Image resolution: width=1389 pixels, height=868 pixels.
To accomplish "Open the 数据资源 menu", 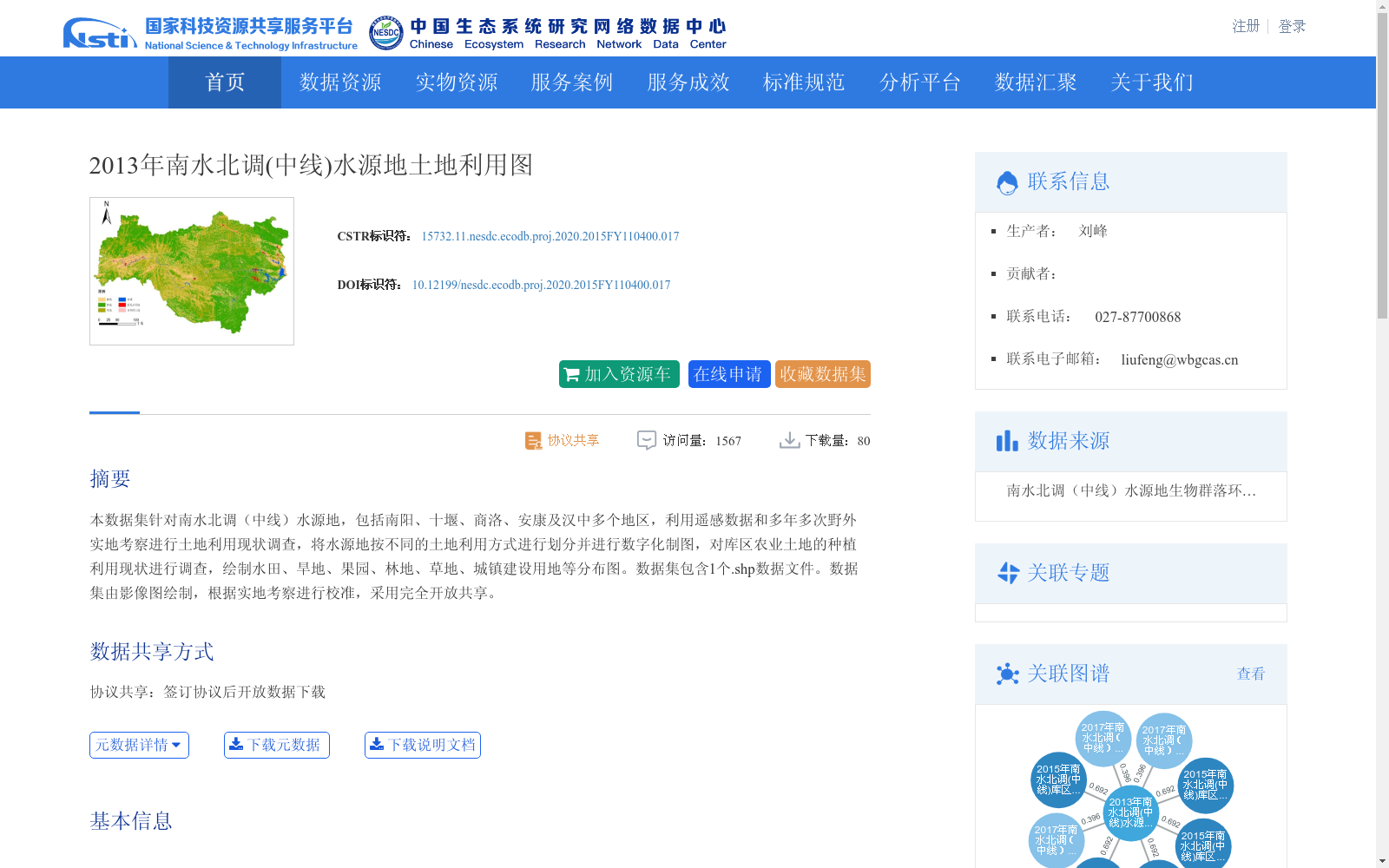I will [x=340, y=82].
